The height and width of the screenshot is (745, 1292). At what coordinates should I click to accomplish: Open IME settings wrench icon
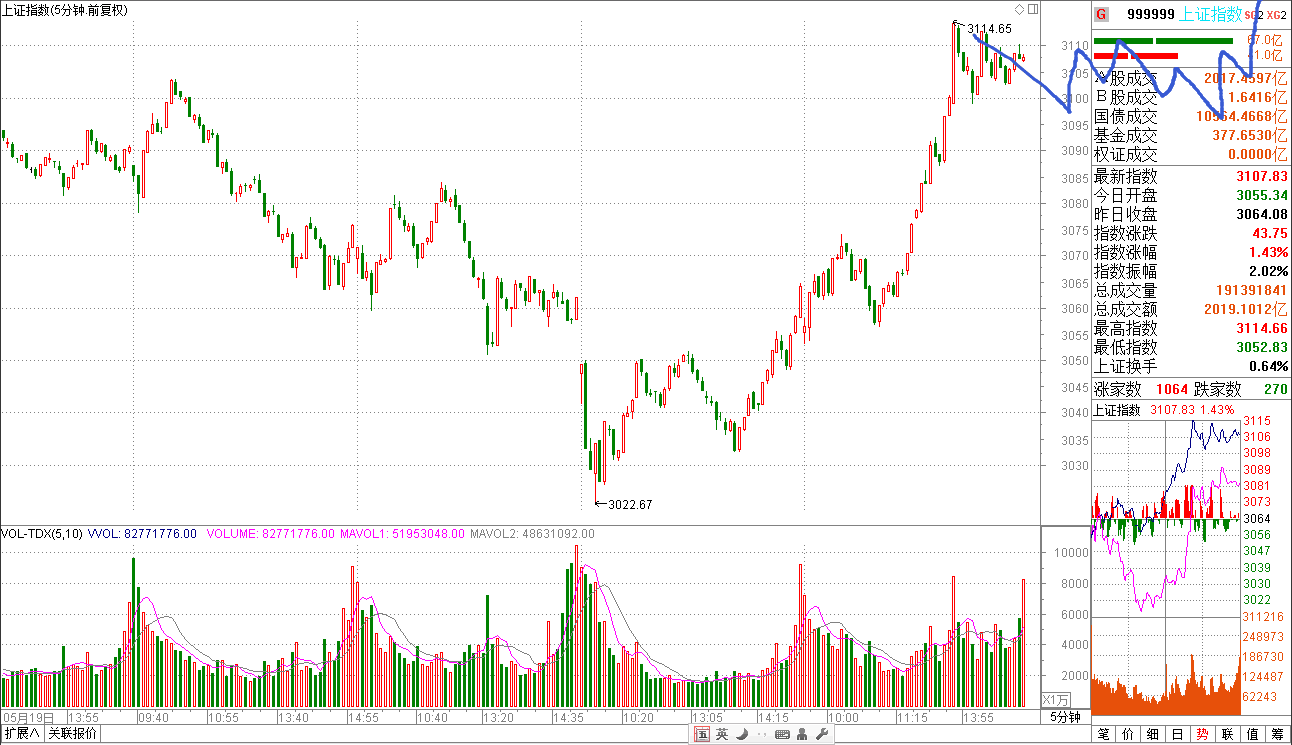pos(822,735)
